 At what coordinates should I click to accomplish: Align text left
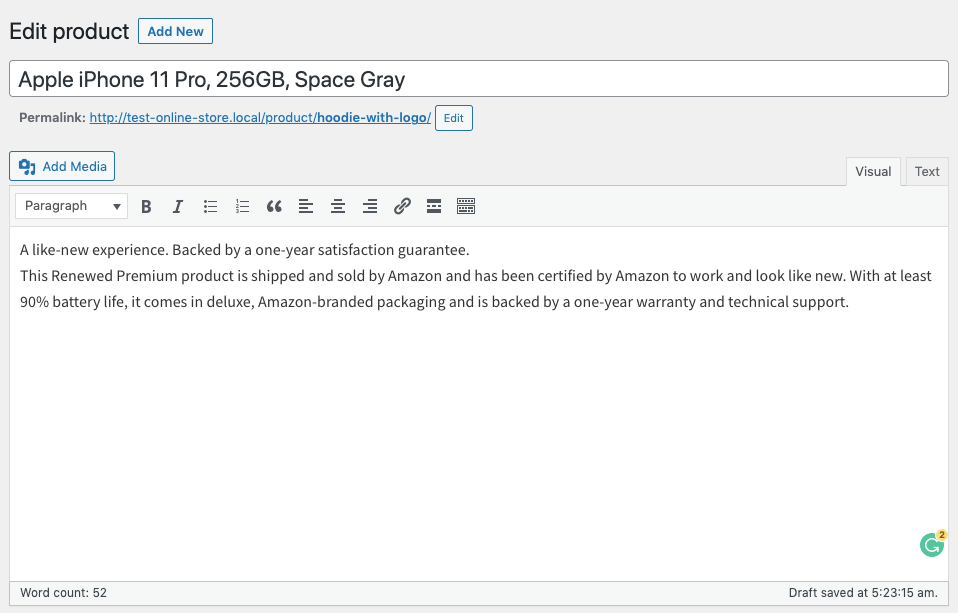[x=305, y=207]
